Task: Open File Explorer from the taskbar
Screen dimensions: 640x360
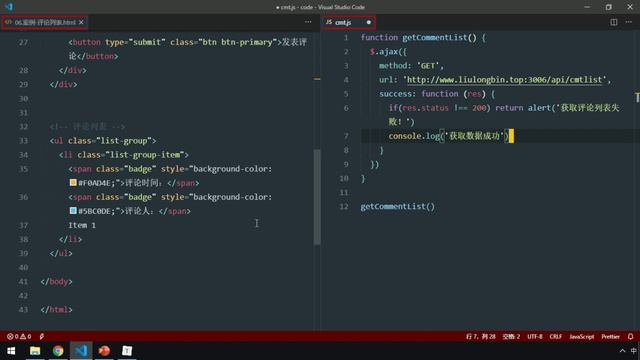Action: pyautogui.click(x=35, y=351)
